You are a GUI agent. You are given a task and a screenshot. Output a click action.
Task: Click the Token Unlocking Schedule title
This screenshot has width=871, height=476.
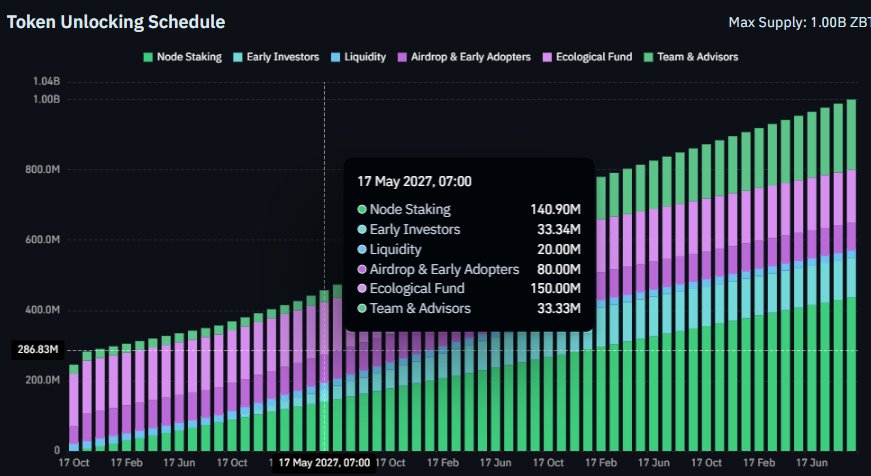point(116,22)
